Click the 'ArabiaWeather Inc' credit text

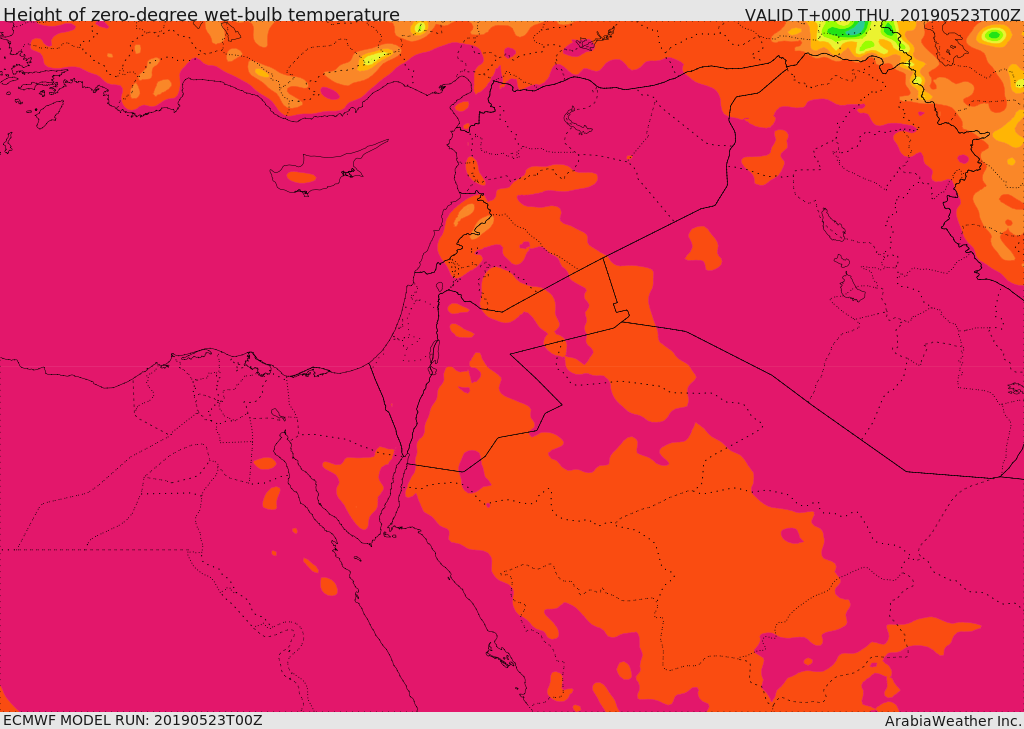(x=953, y=721)
